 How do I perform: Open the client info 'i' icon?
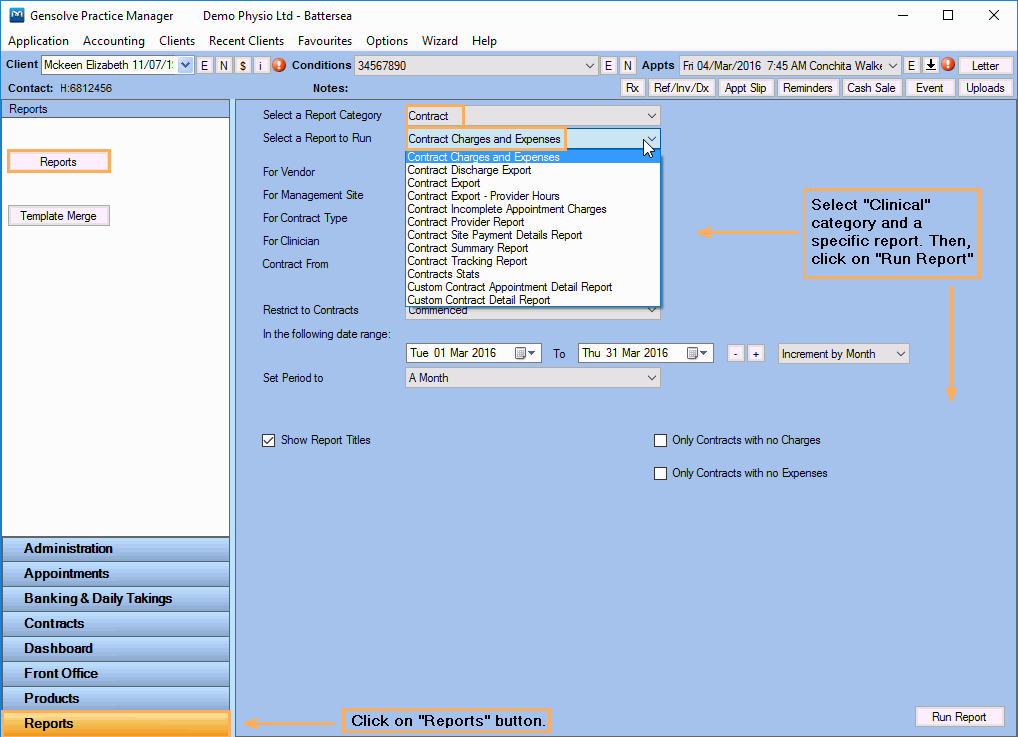click(260, 66)
